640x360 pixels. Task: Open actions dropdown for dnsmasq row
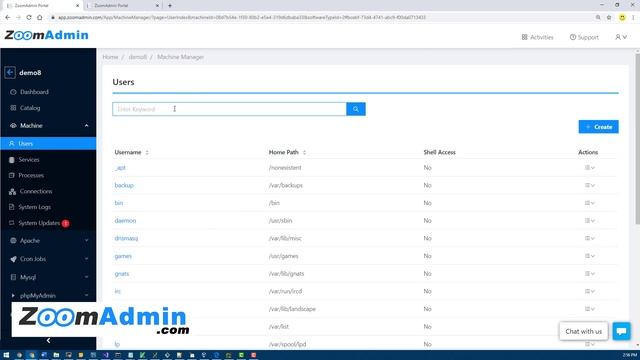[589, 238]
